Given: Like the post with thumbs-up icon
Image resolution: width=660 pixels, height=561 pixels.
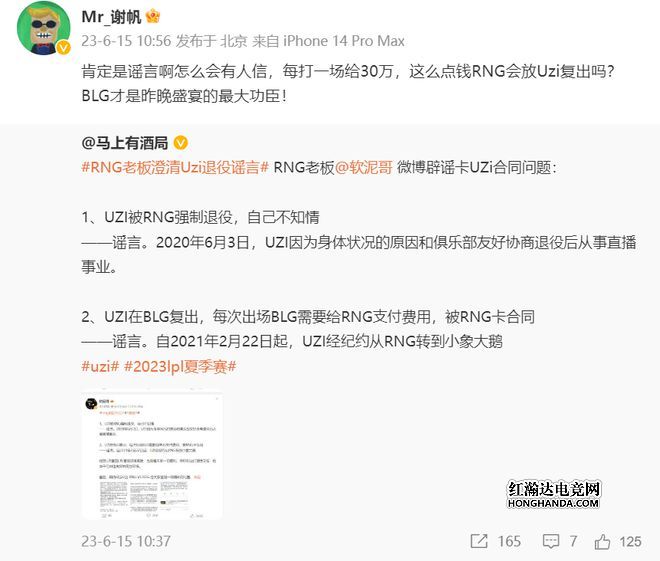Looking at the screenshot, I should [602, 541].
